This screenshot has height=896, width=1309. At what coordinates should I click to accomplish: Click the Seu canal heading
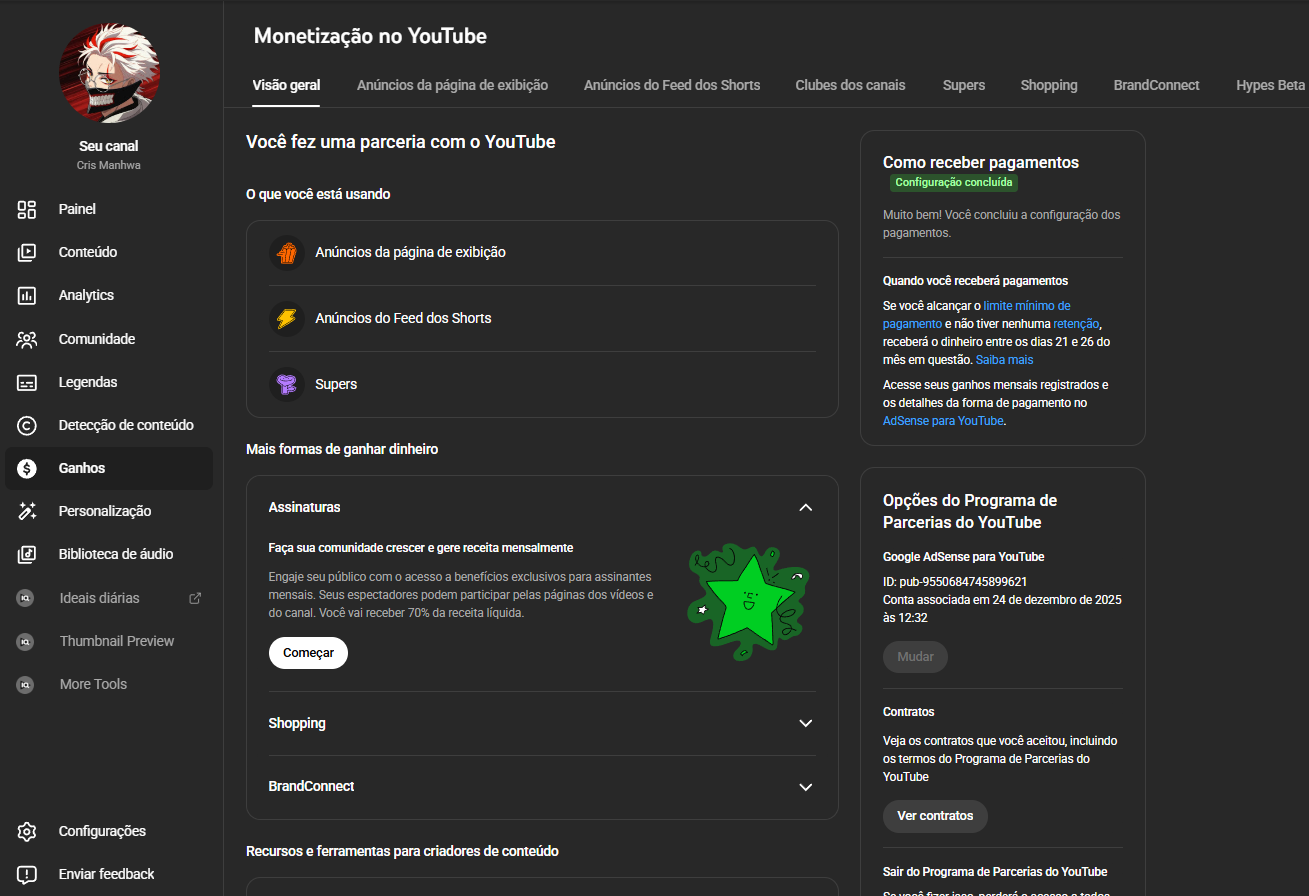coord(109,146)
